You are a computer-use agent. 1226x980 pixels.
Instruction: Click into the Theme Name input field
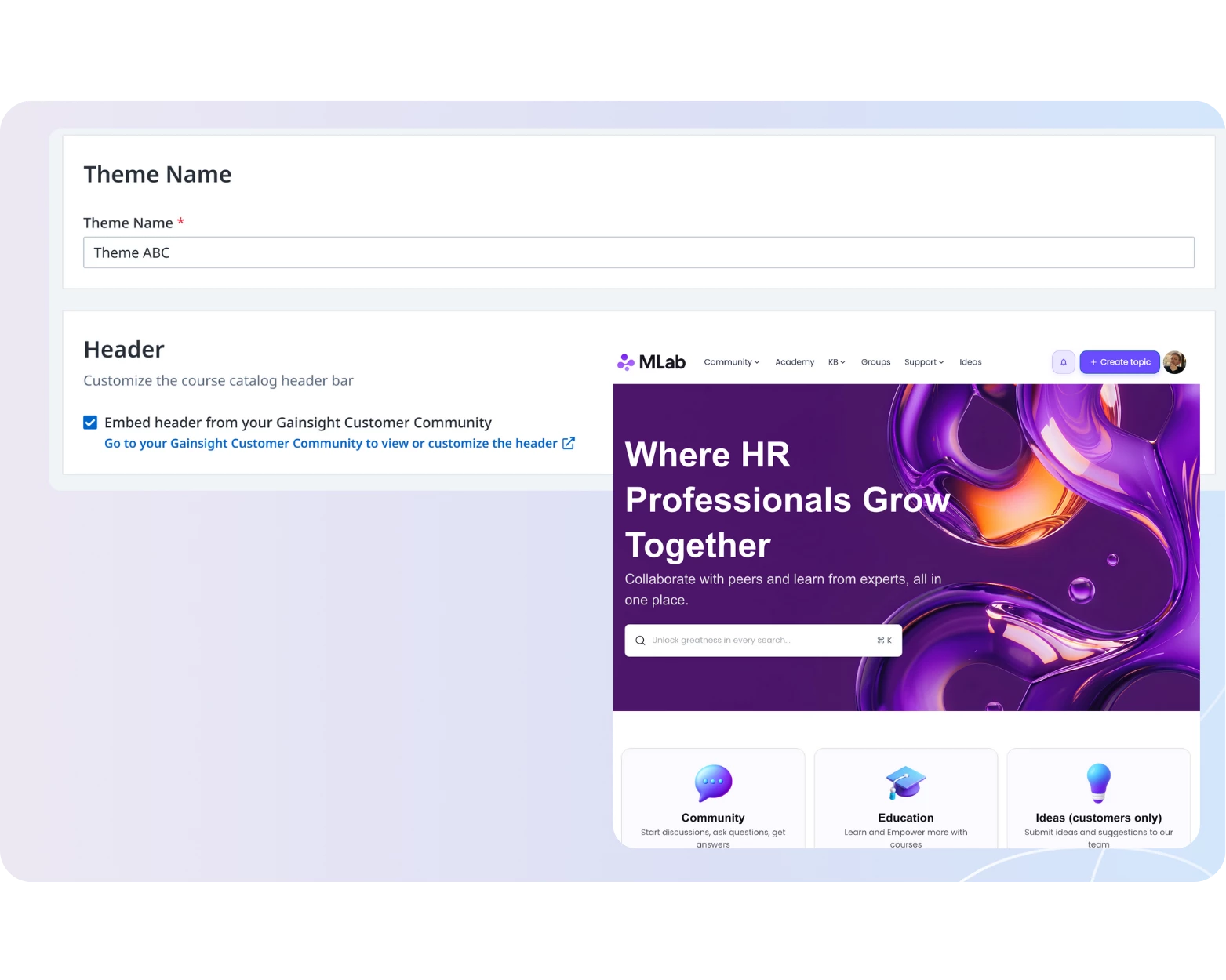pos(638,252)
